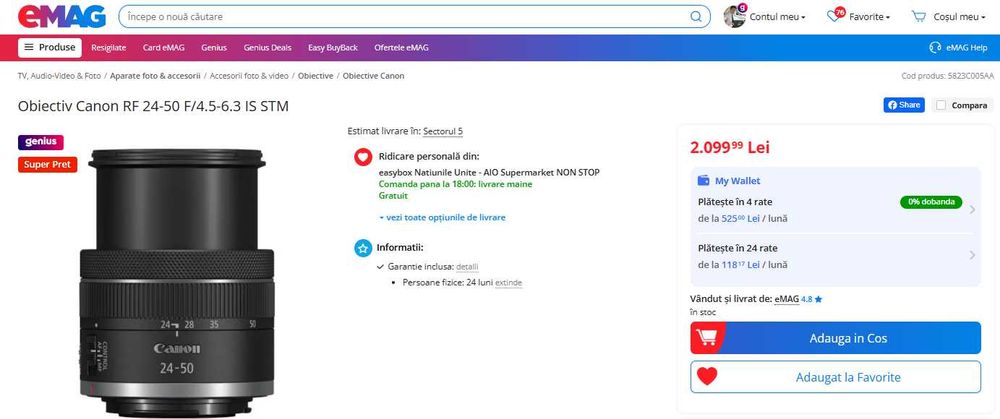Click the account avatar picture

734,17
